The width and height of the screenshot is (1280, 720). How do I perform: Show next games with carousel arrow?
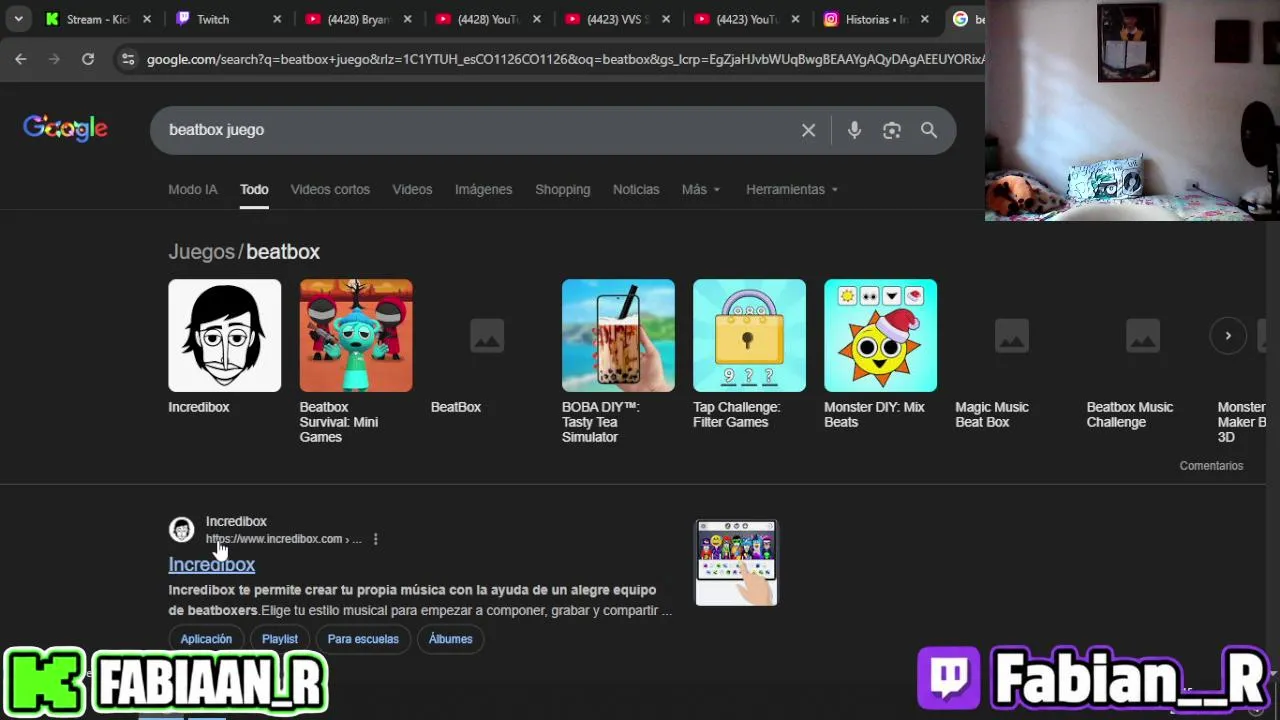pos(1228,336)
